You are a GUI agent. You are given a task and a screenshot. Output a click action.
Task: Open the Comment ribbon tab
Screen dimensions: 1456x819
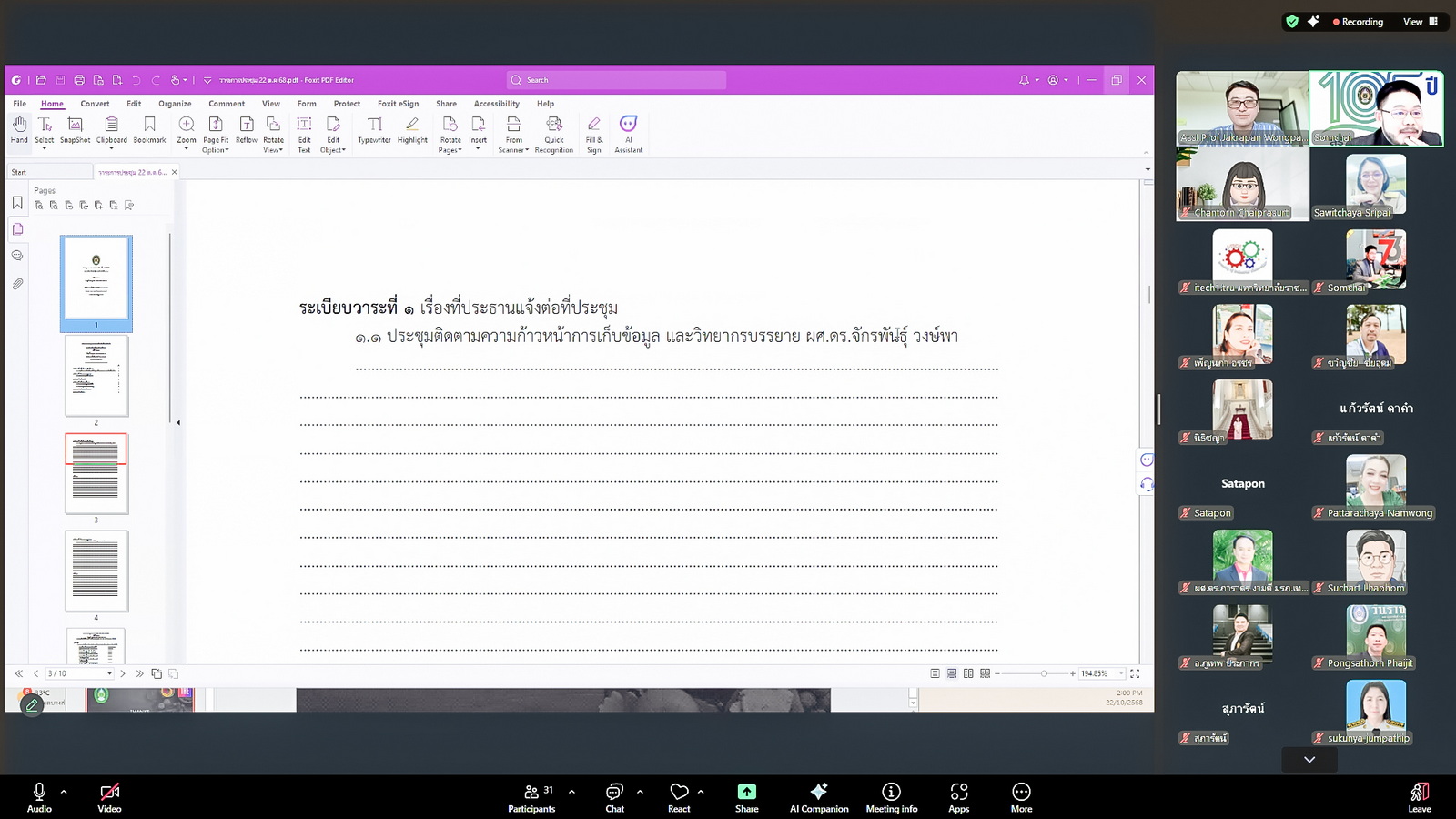tap(227, 104)
